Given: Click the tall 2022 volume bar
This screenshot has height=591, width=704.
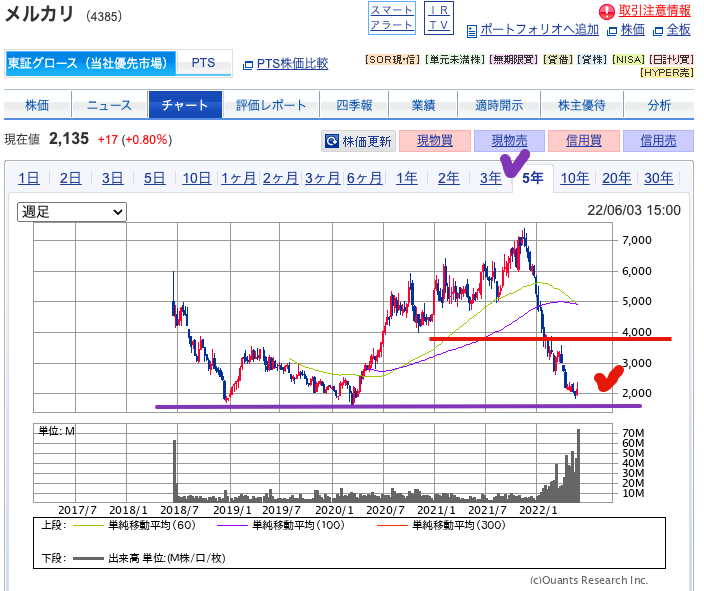Looking at the screenshot, I should pos(578,466).
